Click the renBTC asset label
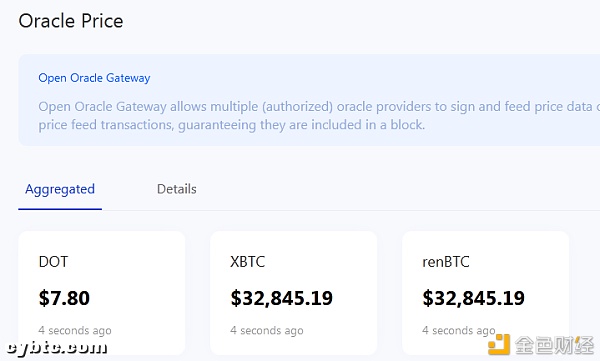The width and height of the screenshot is (600, 361). [446, 262]
